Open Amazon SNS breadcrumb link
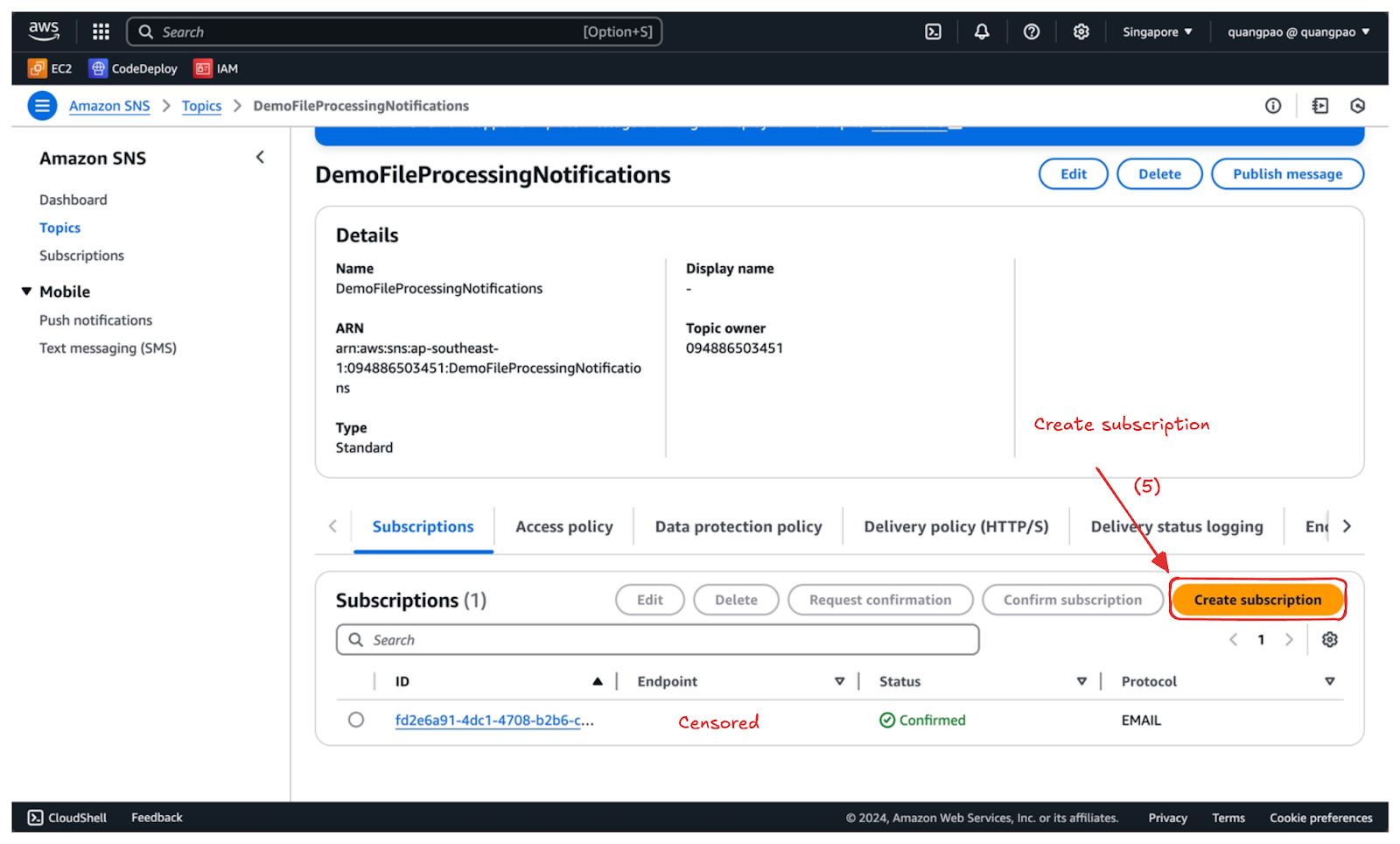Viewport: 1400px width, 844px height. [x=109, y=106]
